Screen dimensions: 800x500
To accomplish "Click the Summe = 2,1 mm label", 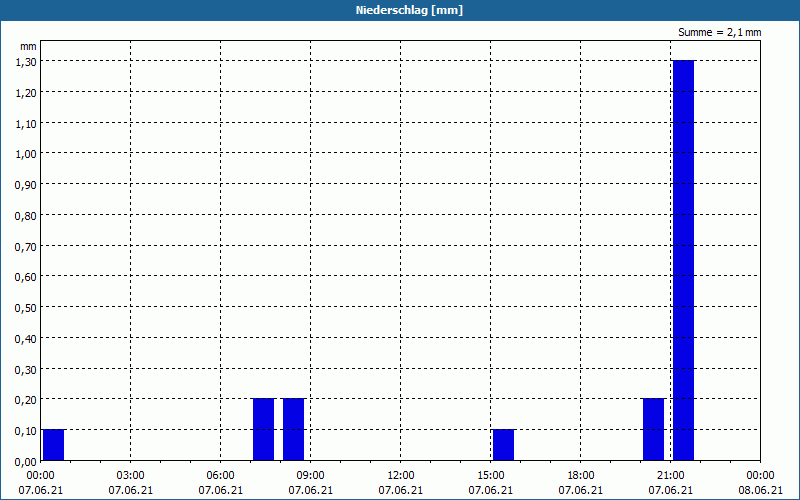I will (719, 32).
